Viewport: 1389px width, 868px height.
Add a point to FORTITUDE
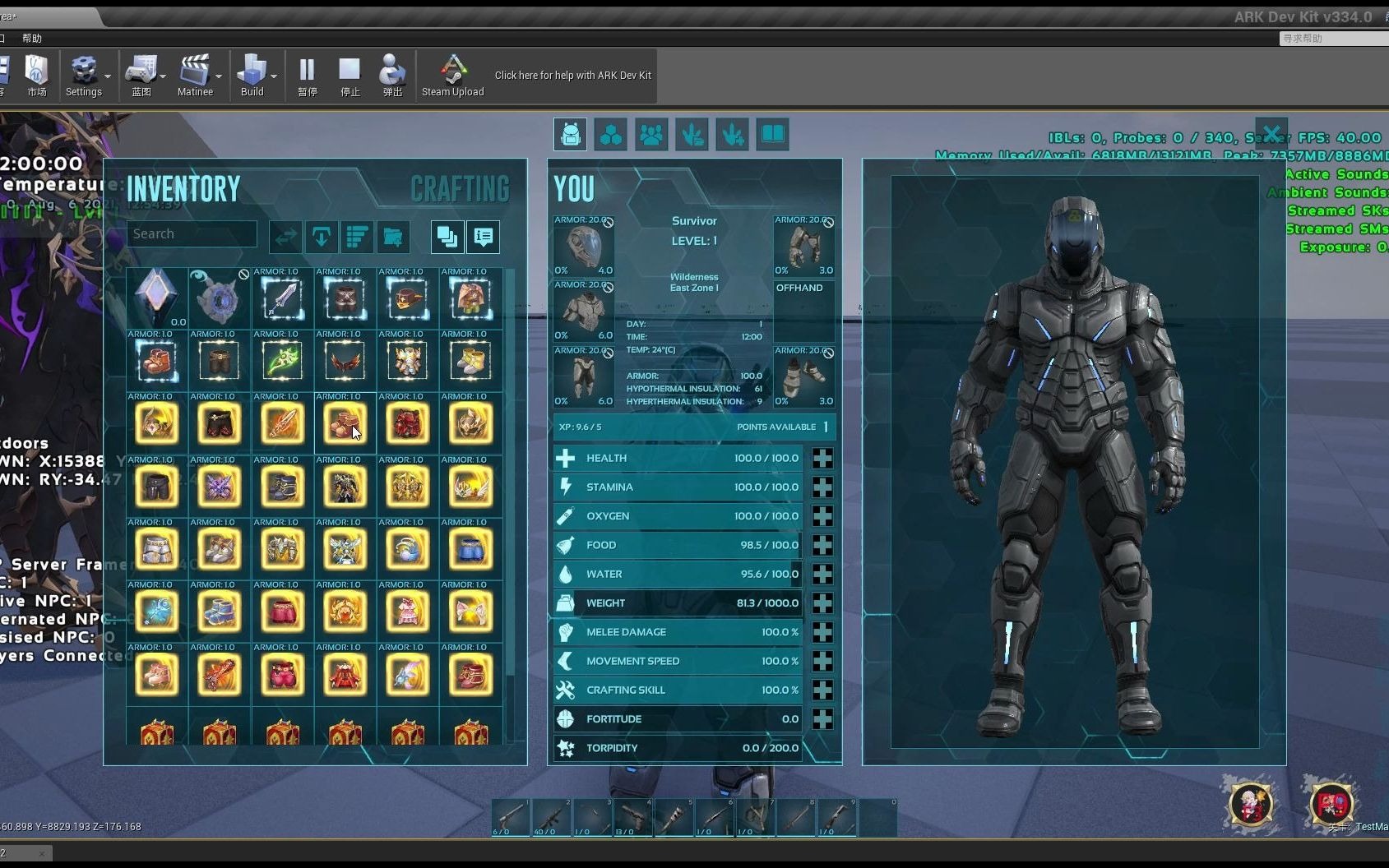822,719
